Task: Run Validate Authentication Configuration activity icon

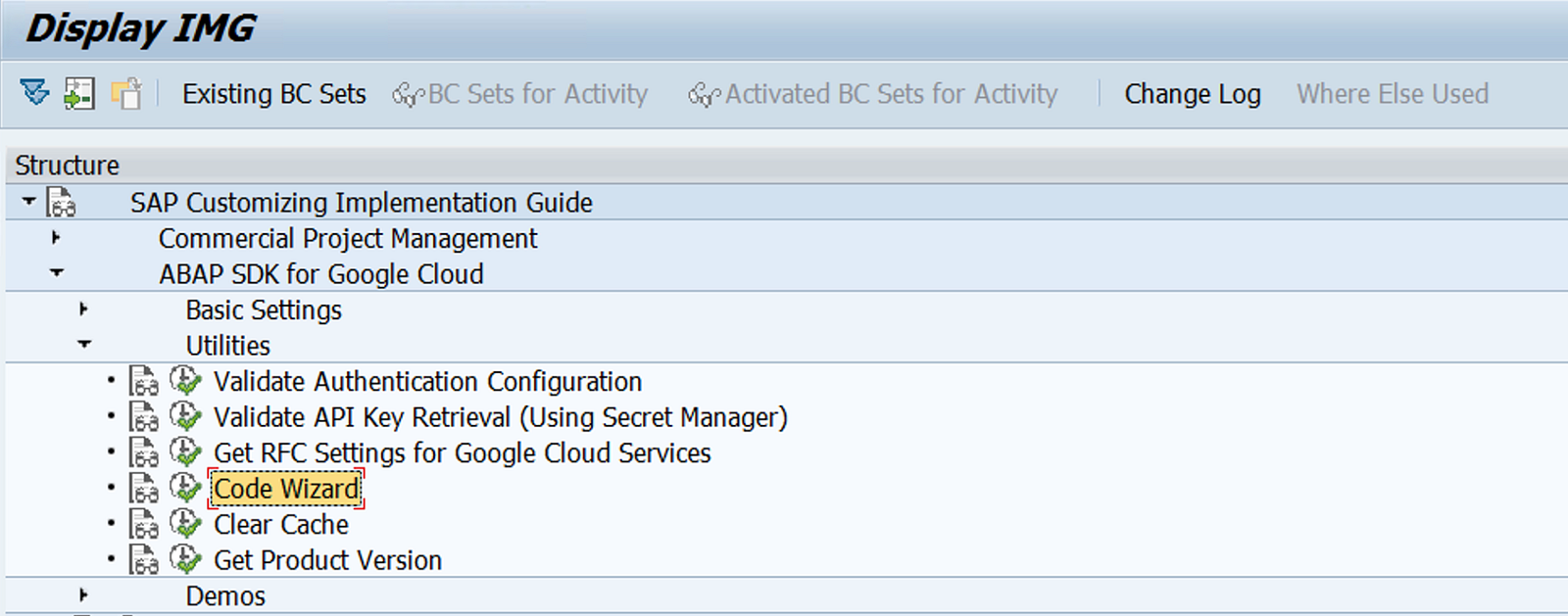Action: tap(185, 381)
